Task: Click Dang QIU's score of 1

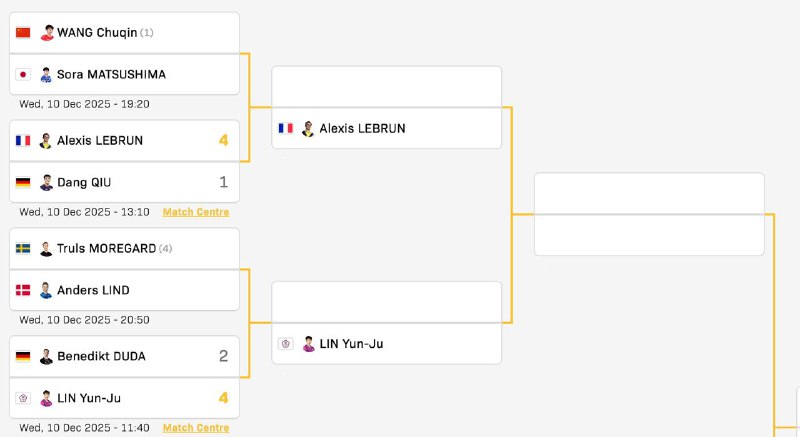Action: click(x=223, y=183)
